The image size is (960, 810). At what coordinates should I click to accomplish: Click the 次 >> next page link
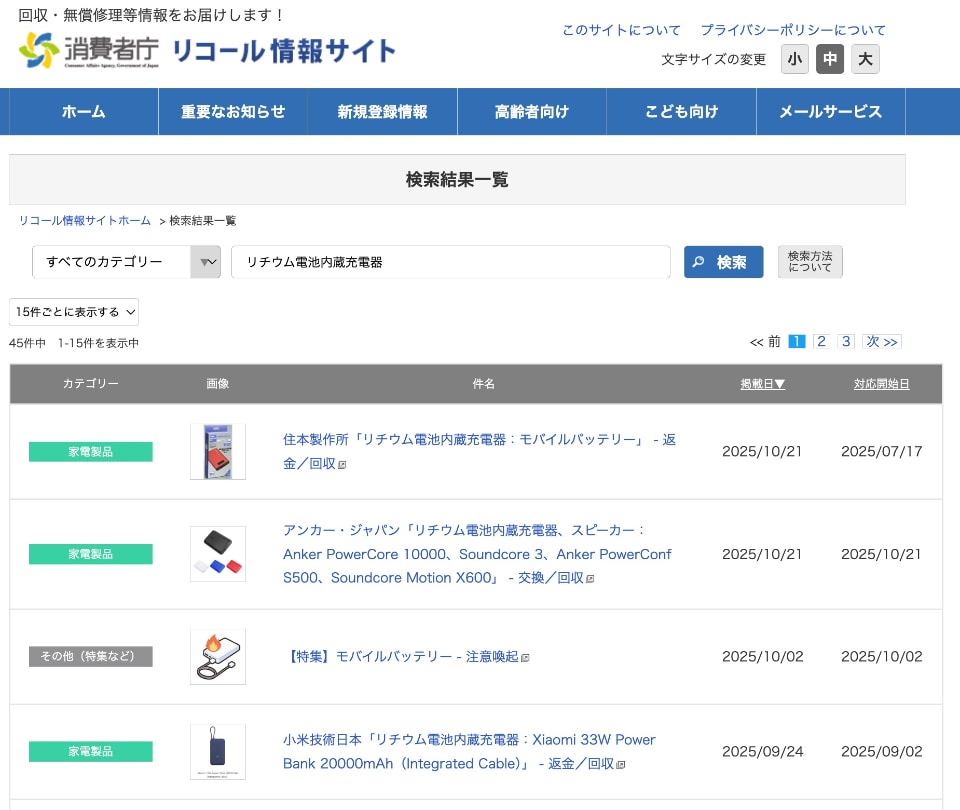882,342
